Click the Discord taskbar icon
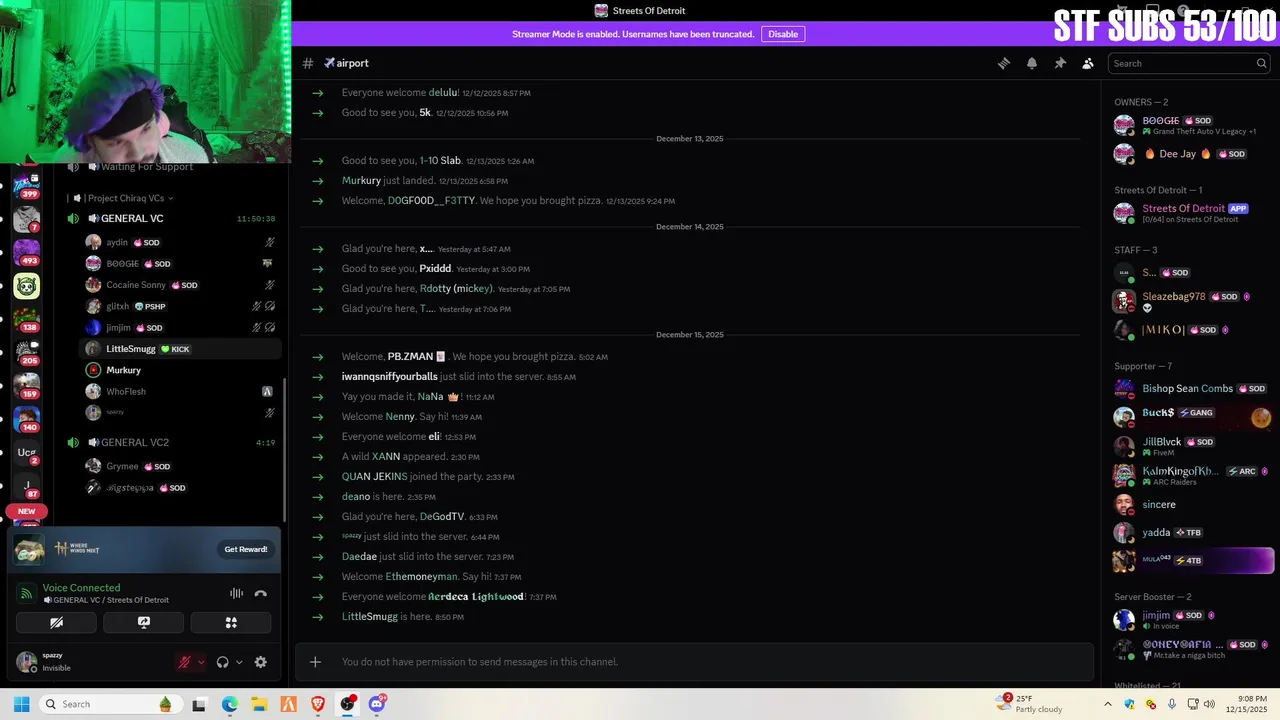This screenshot has height=720, width=1280. coord(377,704)
